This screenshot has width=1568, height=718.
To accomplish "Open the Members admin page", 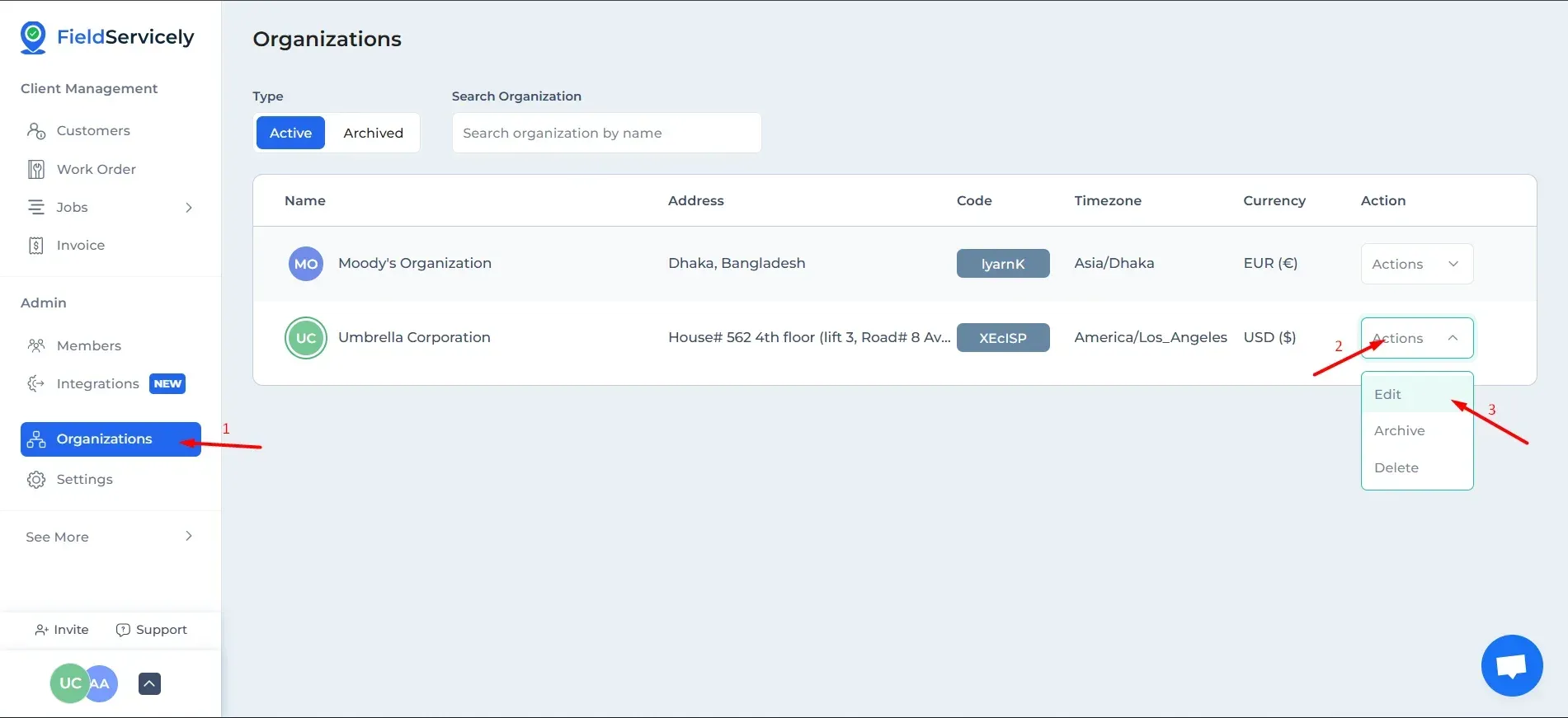I will click(x=88, y=345).
